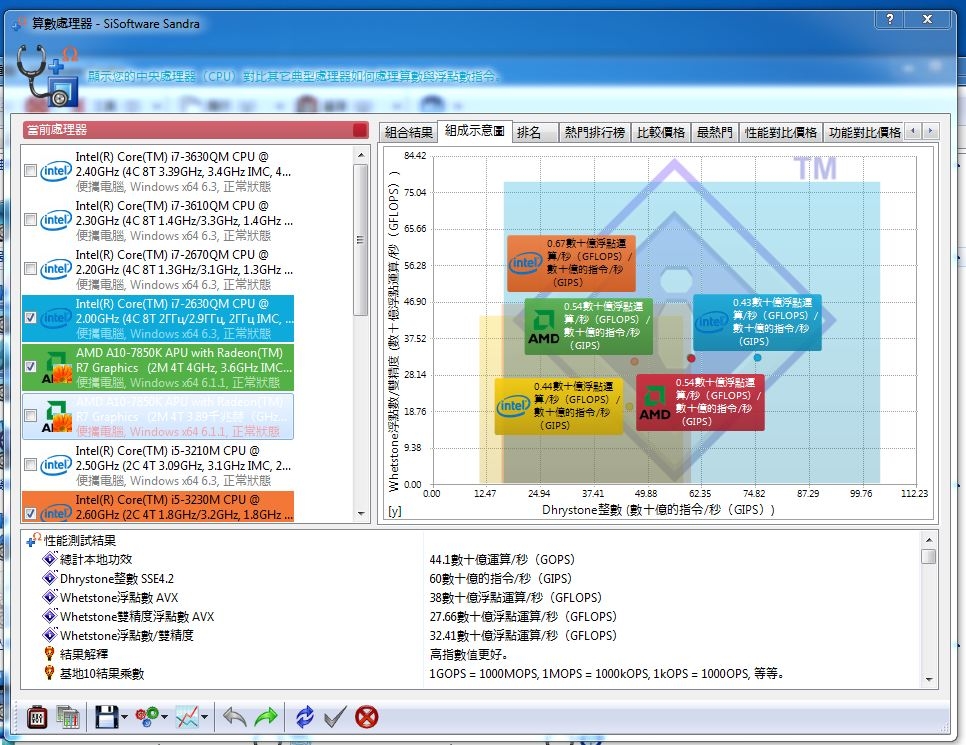Click results panel scroll up arrow
The width and height of the screenshot is (966, 745).
[929, 540]
